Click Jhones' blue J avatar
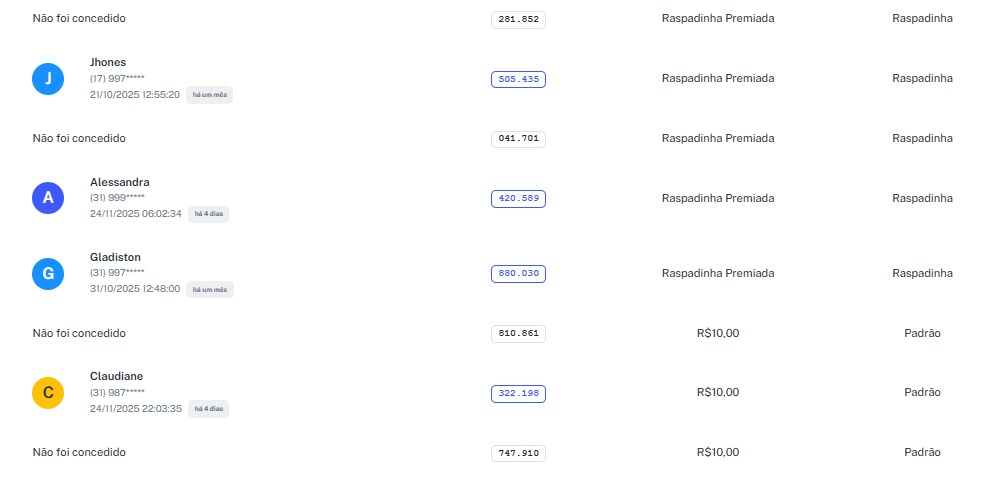 tap(48, 79)
